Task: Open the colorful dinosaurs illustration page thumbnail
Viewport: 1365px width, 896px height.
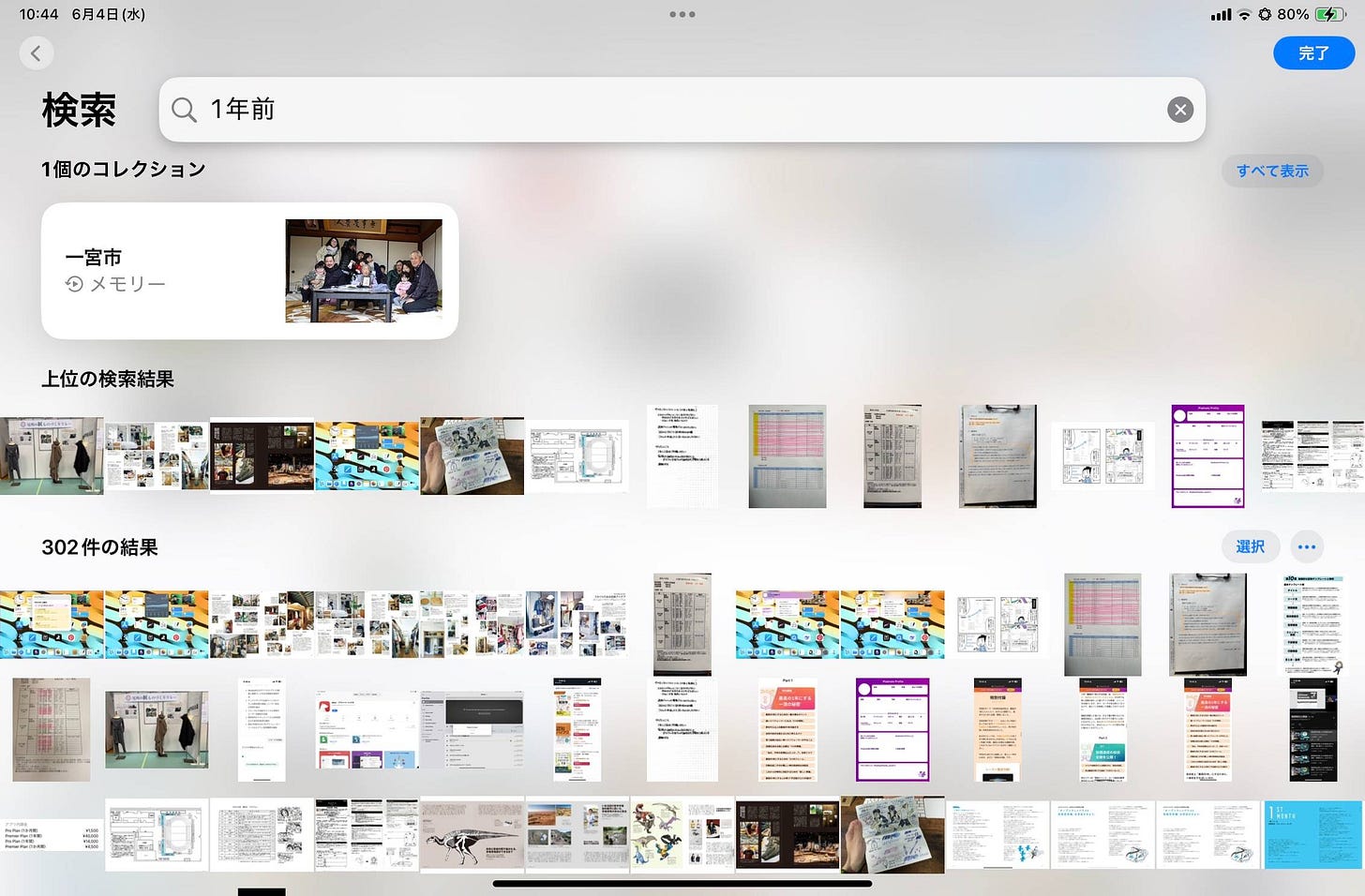Action: (x=682, y=835)
